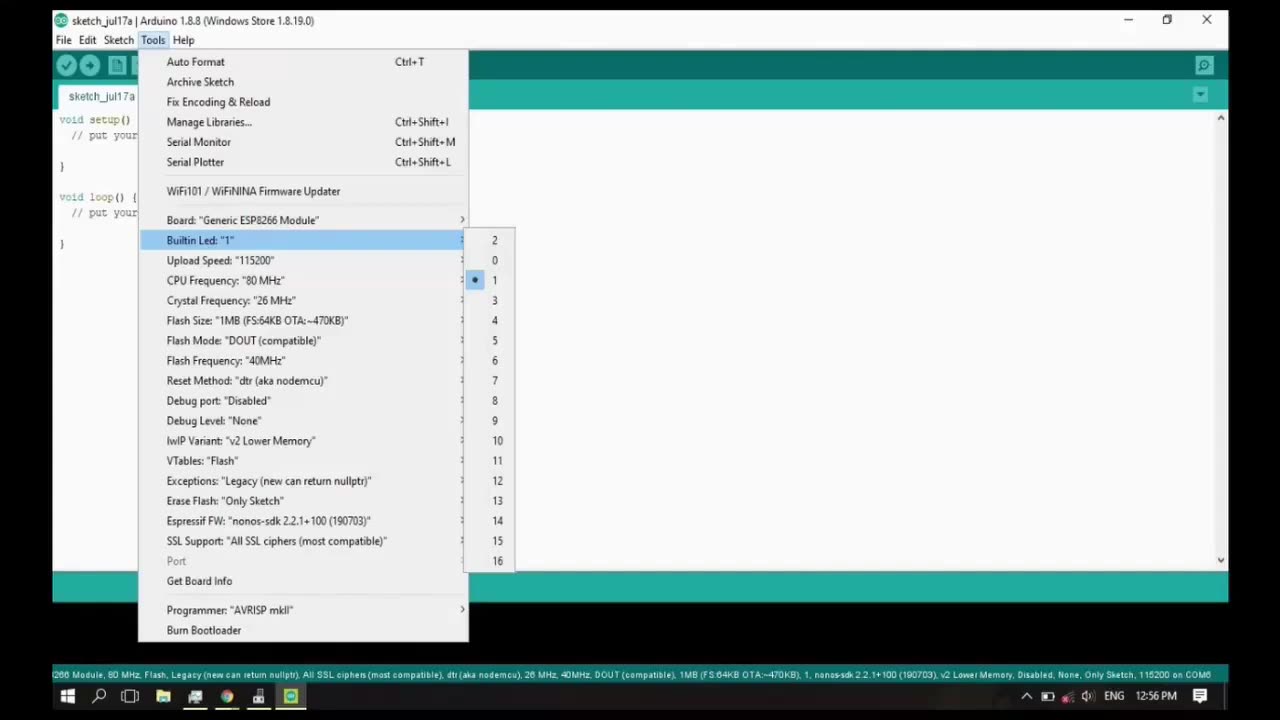Screen dimensions: 1280x720
Task: Expand the Upload Speed "115200" submenu
Action: click(303, 260)
